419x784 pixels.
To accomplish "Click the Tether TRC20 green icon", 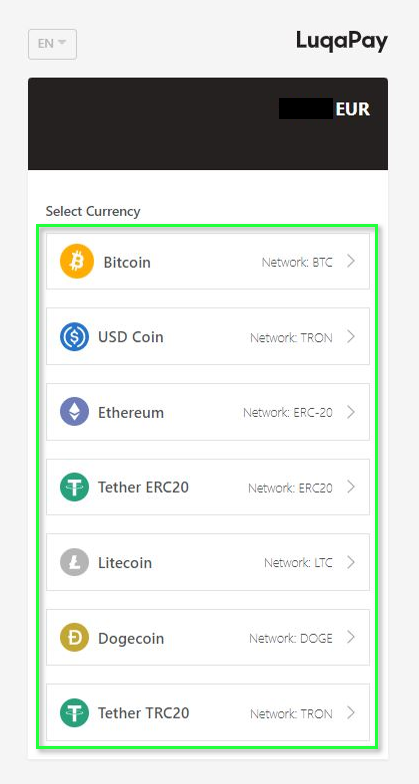I will click(x=74, y=712).
